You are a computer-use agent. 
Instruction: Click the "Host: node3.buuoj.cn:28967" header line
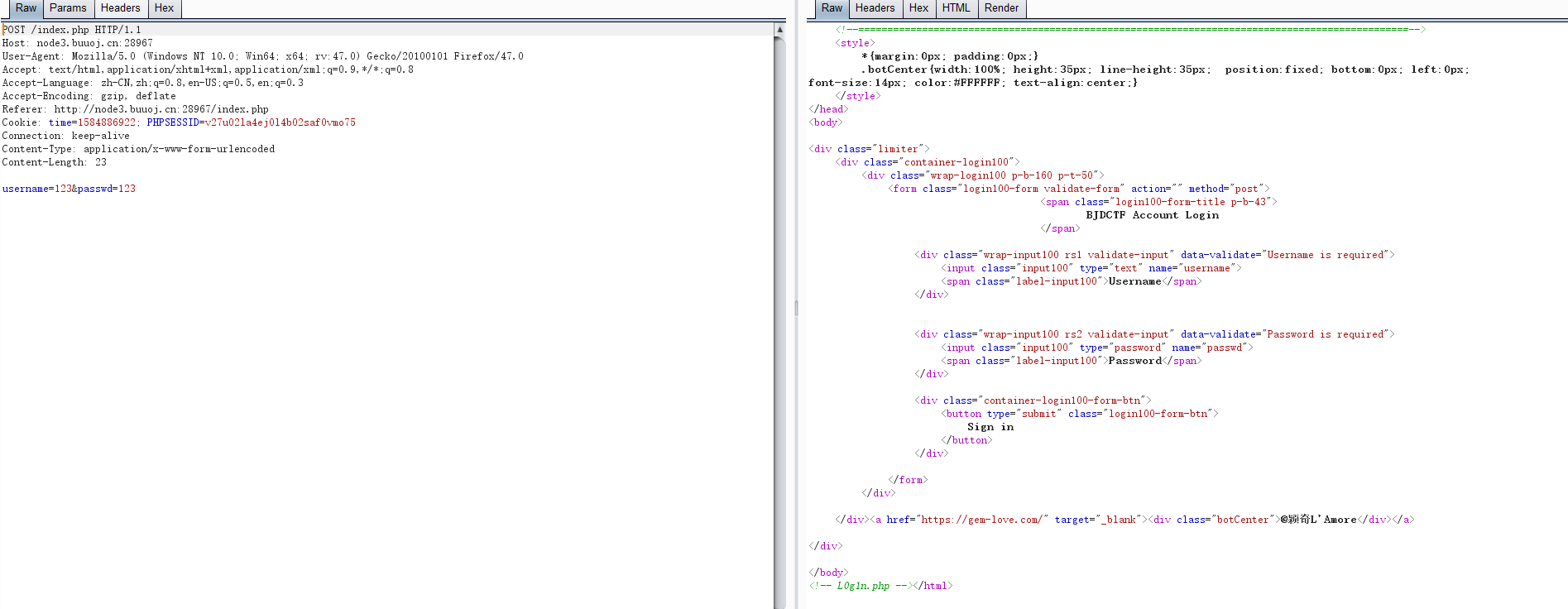pyautogui.click(x=78, y=43)
